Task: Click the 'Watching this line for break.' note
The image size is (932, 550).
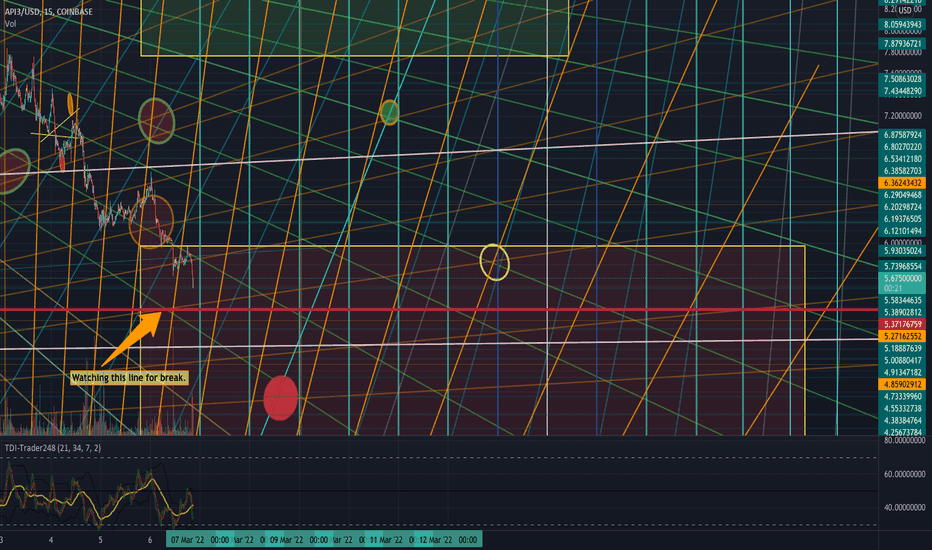Action: click(x=129, y=378)
